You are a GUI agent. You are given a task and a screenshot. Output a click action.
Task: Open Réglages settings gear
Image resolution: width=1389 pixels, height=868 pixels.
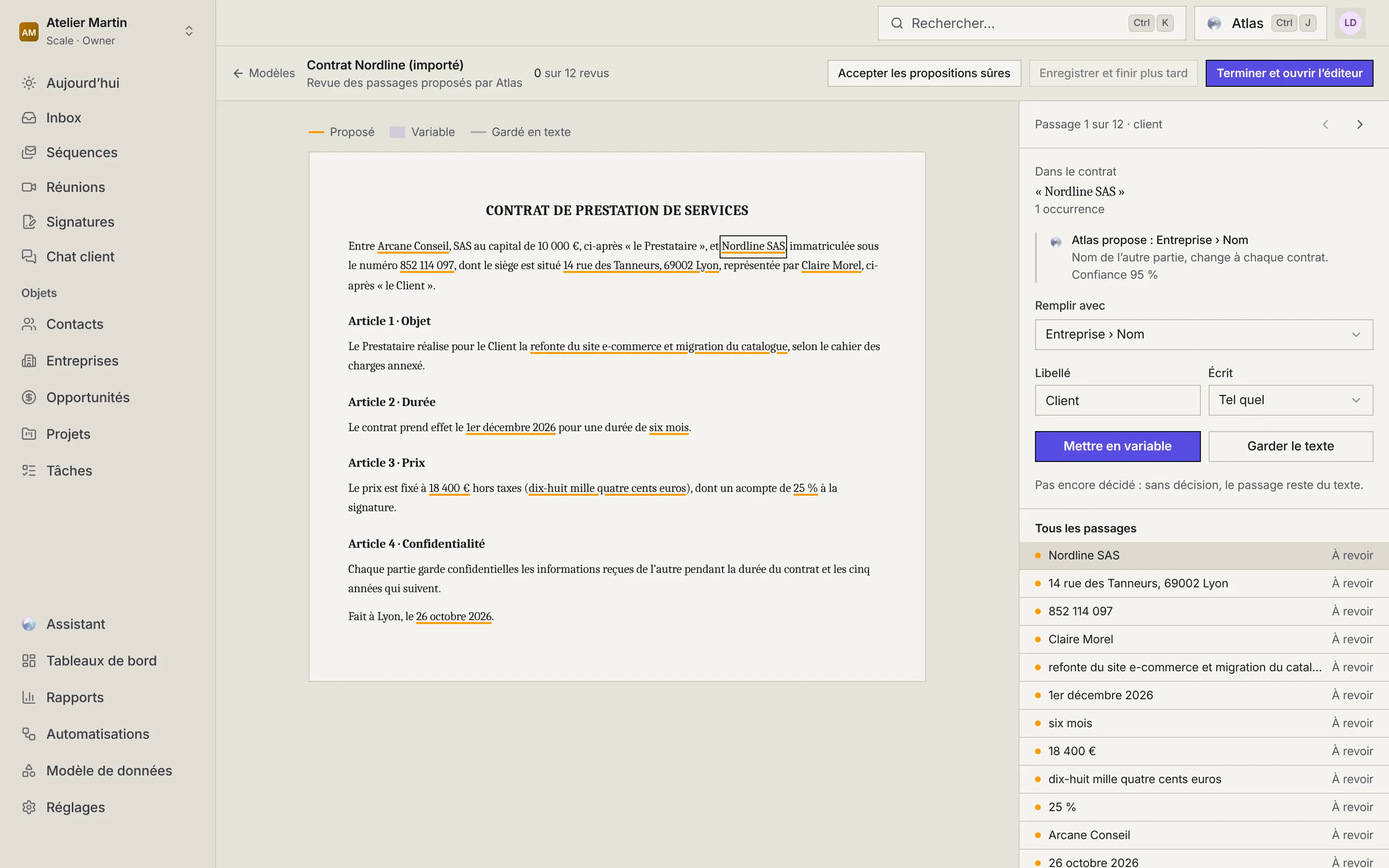tap(29, 807)
